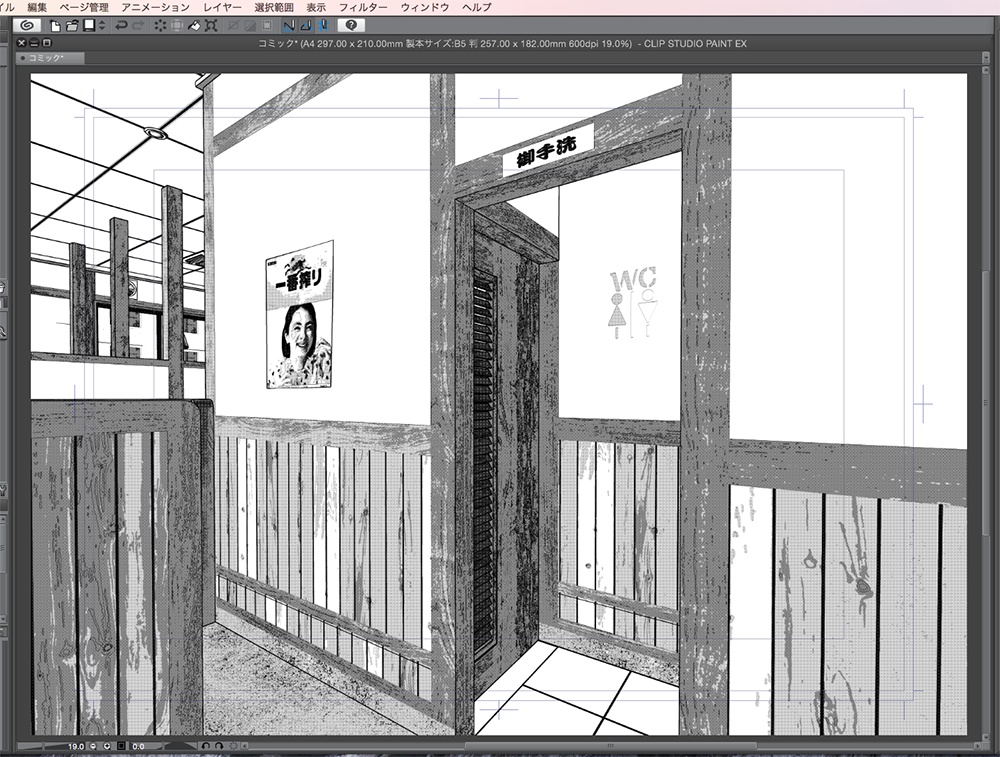The height and width of the screenshot is (757, 1000).
Task: Click the fit-to-screen button in the status bar
Action: click(120, 745)
